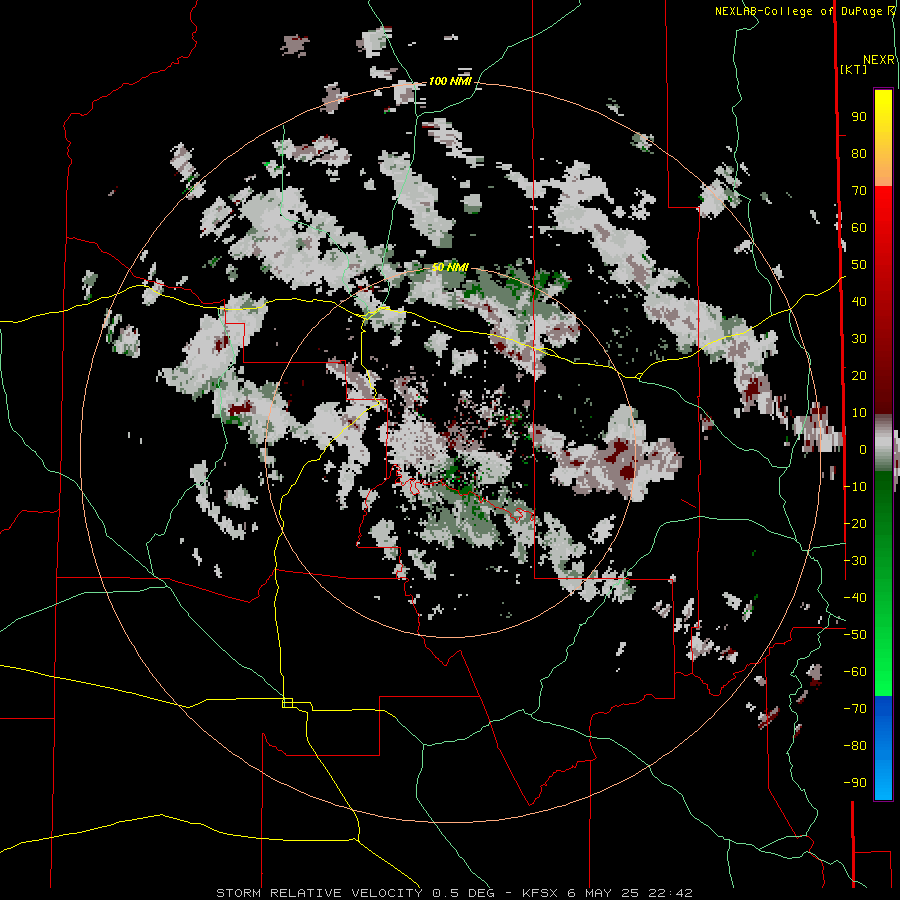
Task: Click the NEXR text above the color bar
Action: [x=879, y=60]
